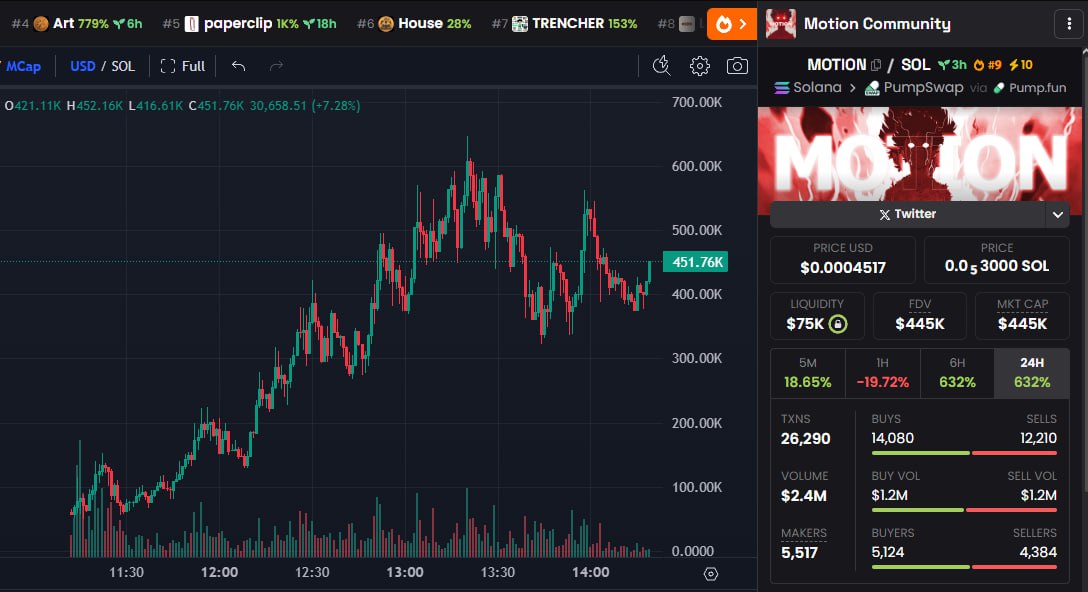
Task: Open the chart settings gear
Action: click(699, 66)
